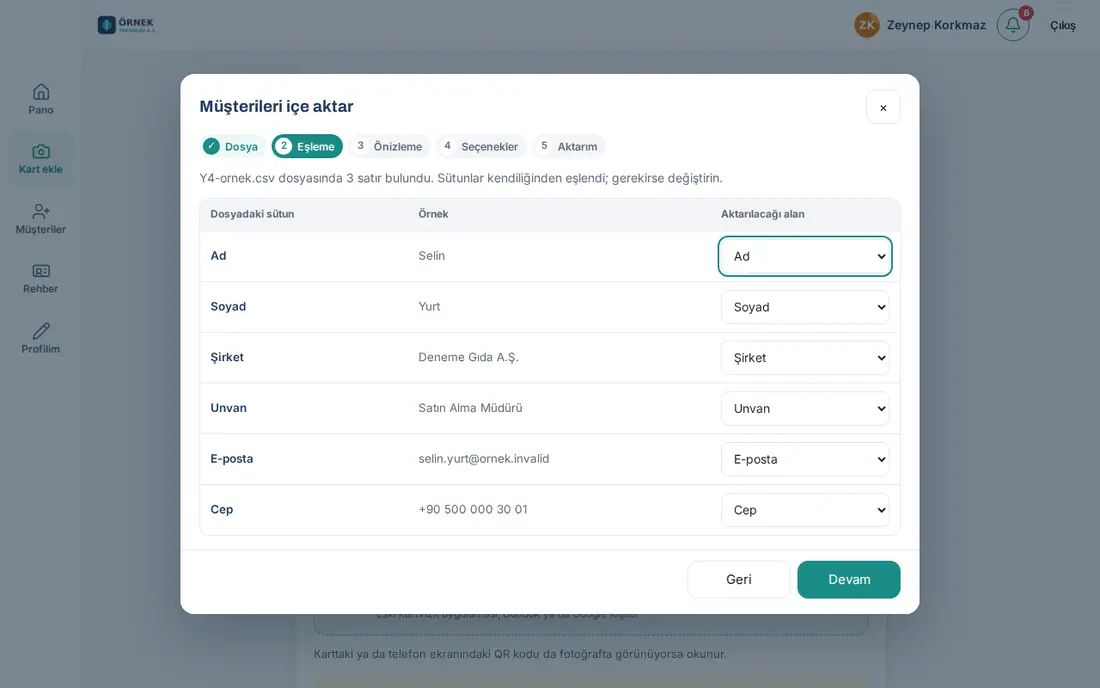Screen dimensions: 1100x688
Task: Close the import dialog with ×
Action: coord(883,107)
